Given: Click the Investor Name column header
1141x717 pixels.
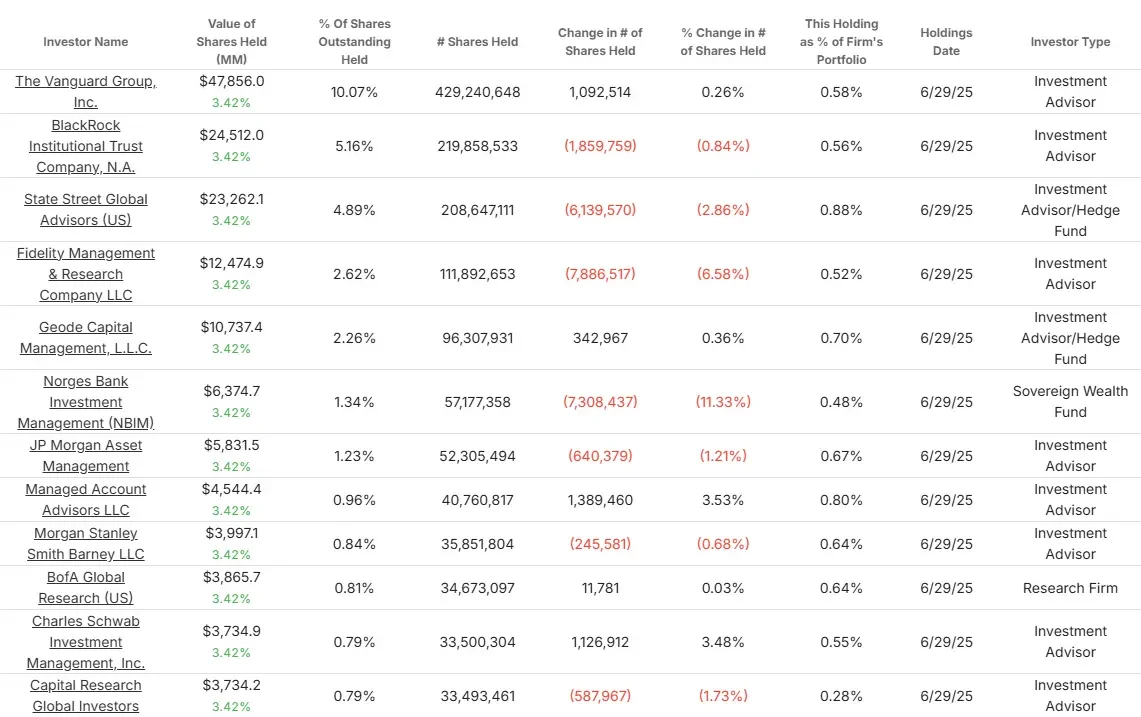Looking at the screenshot, I should [x=86, y=42].
